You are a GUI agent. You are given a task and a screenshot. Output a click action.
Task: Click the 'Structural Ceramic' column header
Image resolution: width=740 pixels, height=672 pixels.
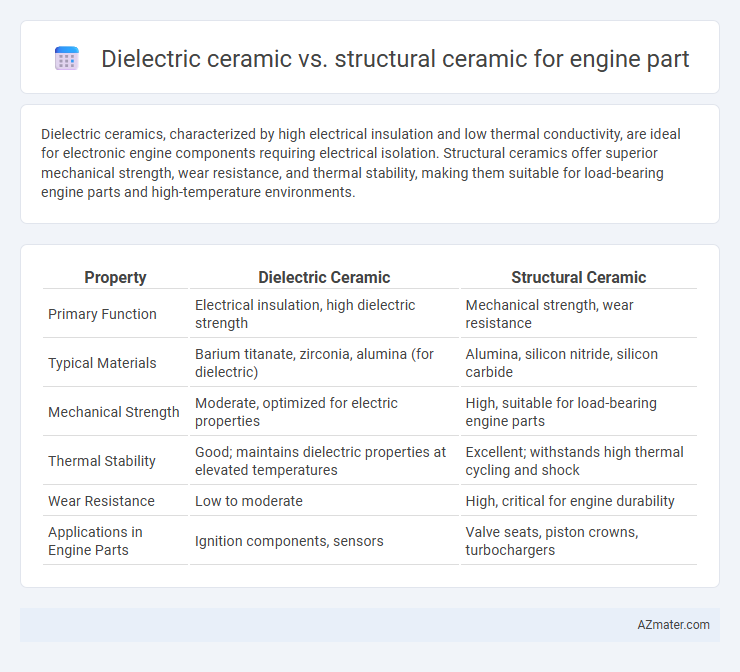578,277
